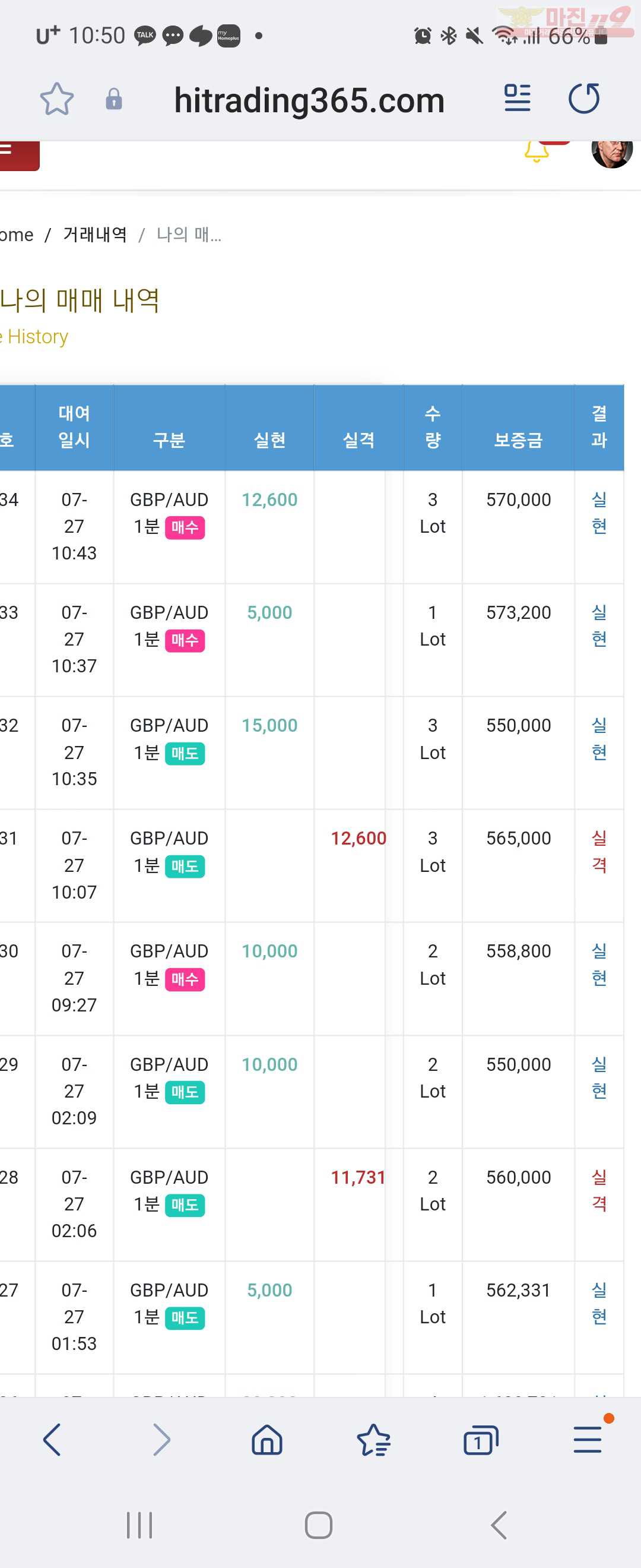Open the red hamburger site menu
Viewport: 641px width, 1568px height.
pos(18,154)
